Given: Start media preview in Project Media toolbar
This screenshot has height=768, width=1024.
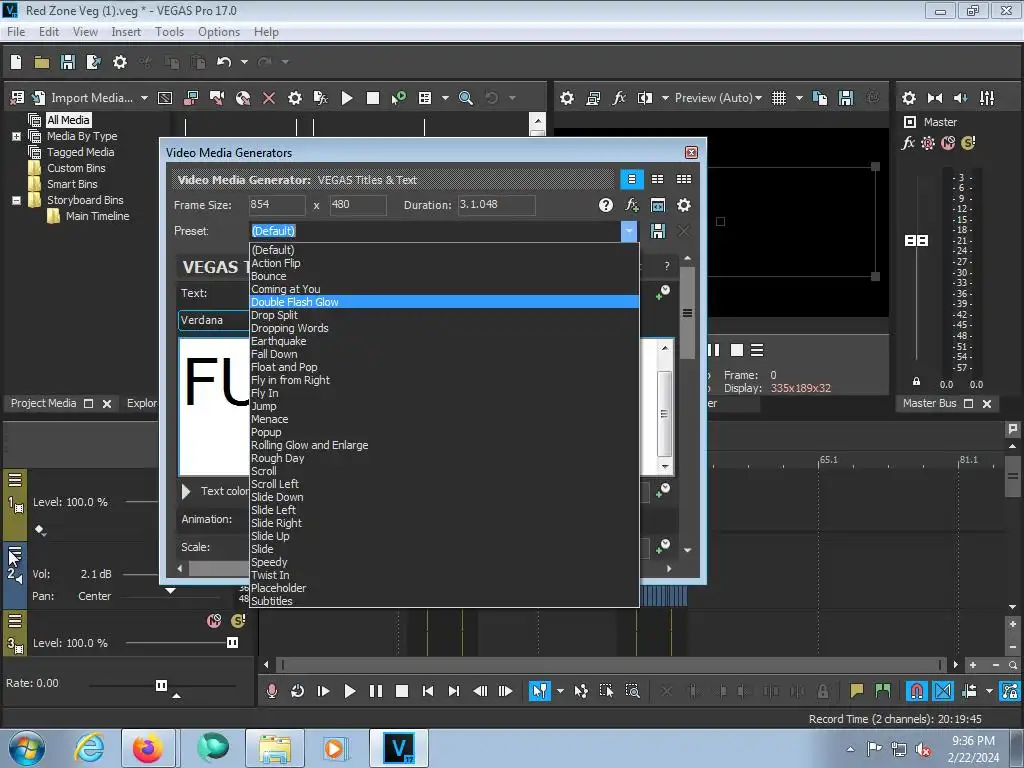Looking at the screenshot, I should 347,98.
